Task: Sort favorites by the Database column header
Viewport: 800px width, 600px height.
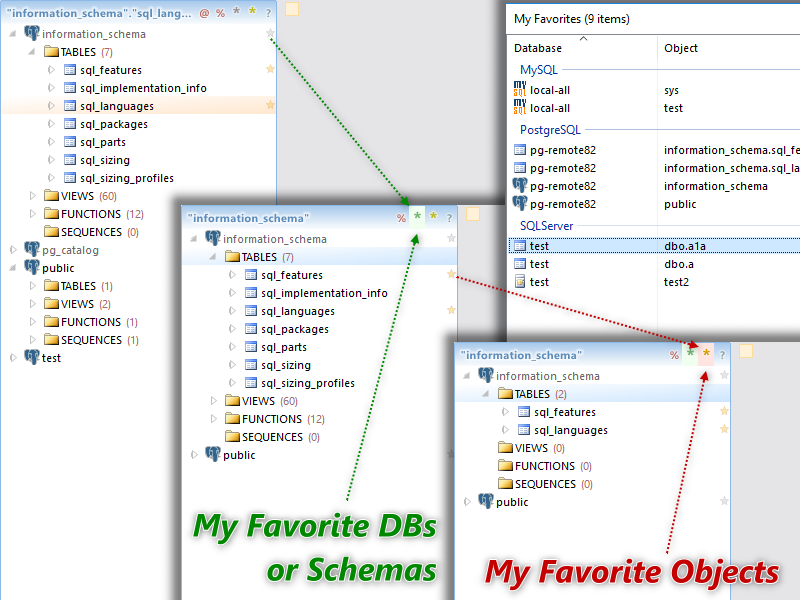Action: (538, 48)
